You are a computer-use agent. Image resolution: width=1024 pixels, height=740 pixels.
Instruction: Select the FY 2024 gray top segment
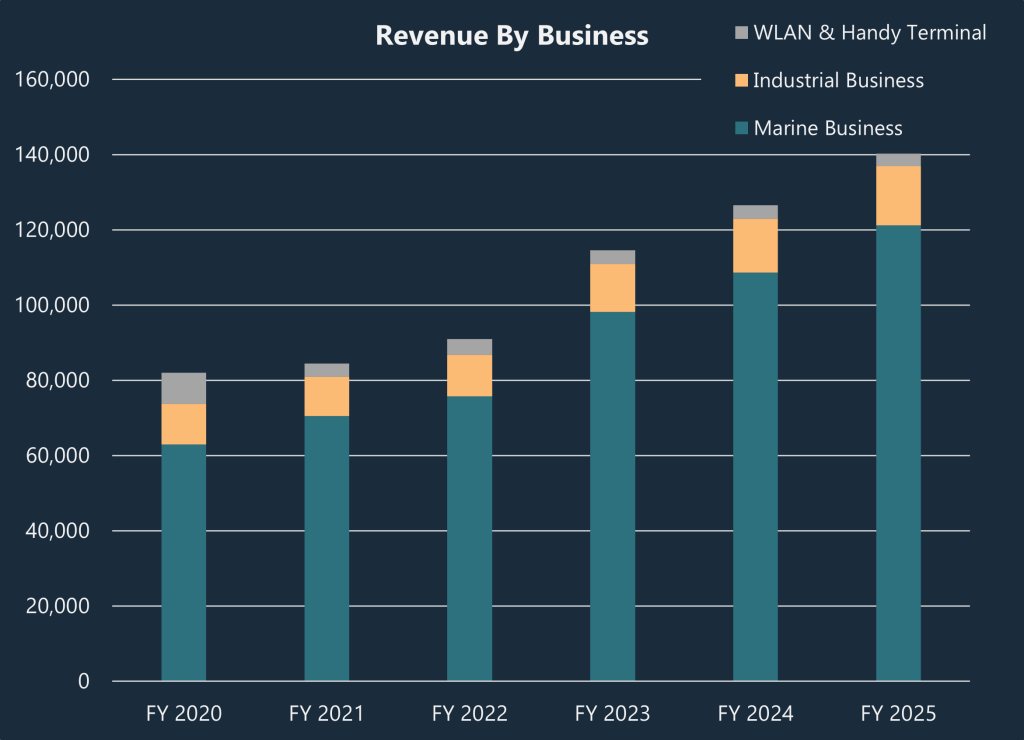[x=753, y=212]
